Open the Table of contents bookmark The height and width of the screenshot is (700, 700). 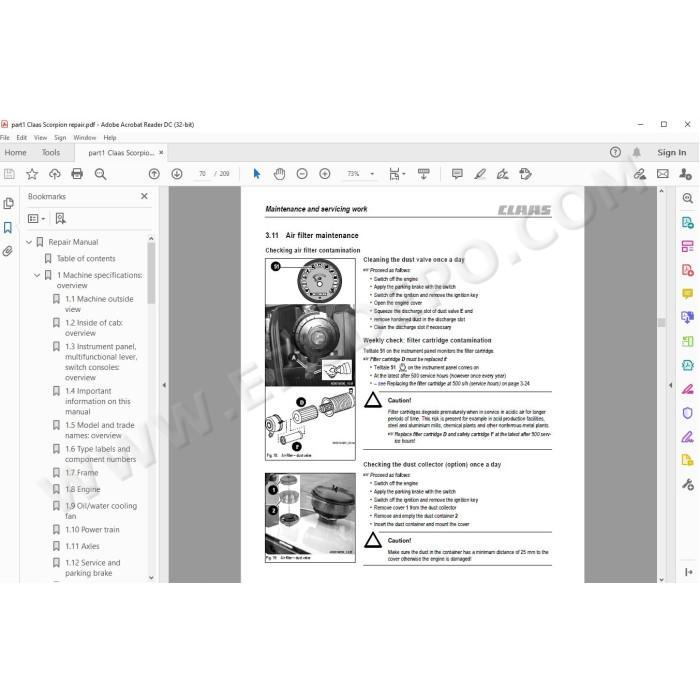pyautogui.click(x=86, y=258)
